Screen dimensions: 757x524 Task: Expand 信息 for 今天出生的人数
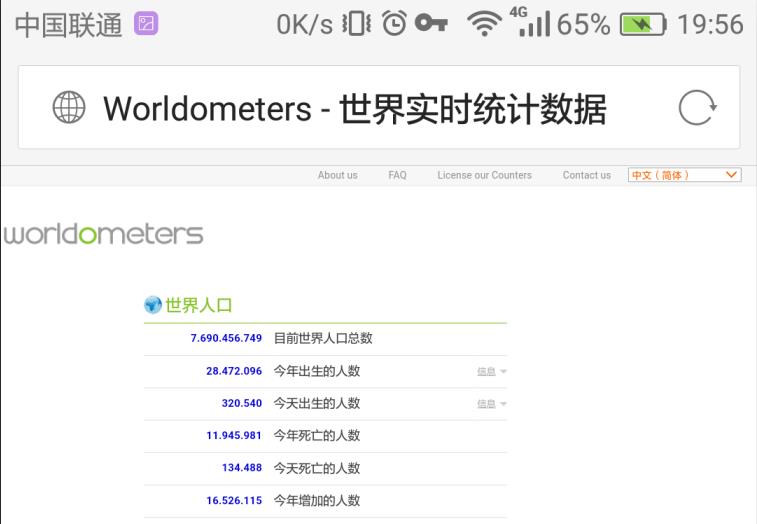pyautogui.click(x=491, y=404)
